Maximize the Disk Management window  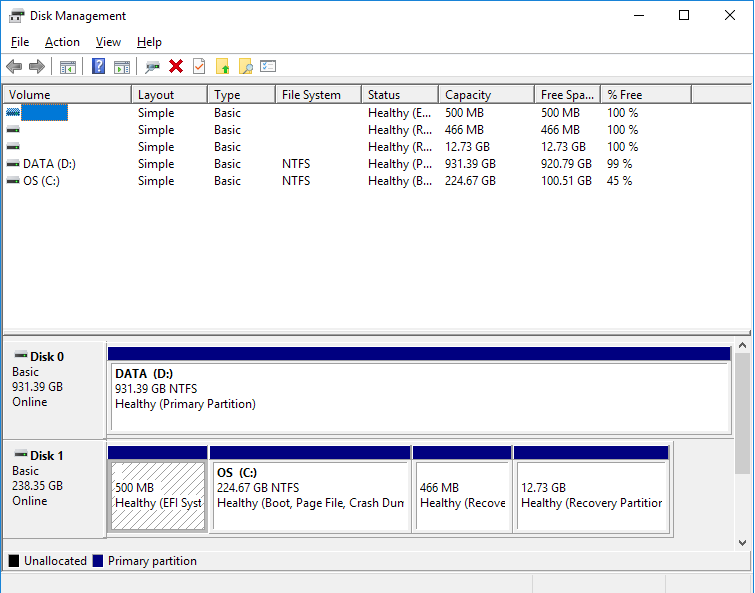(684, 15)
